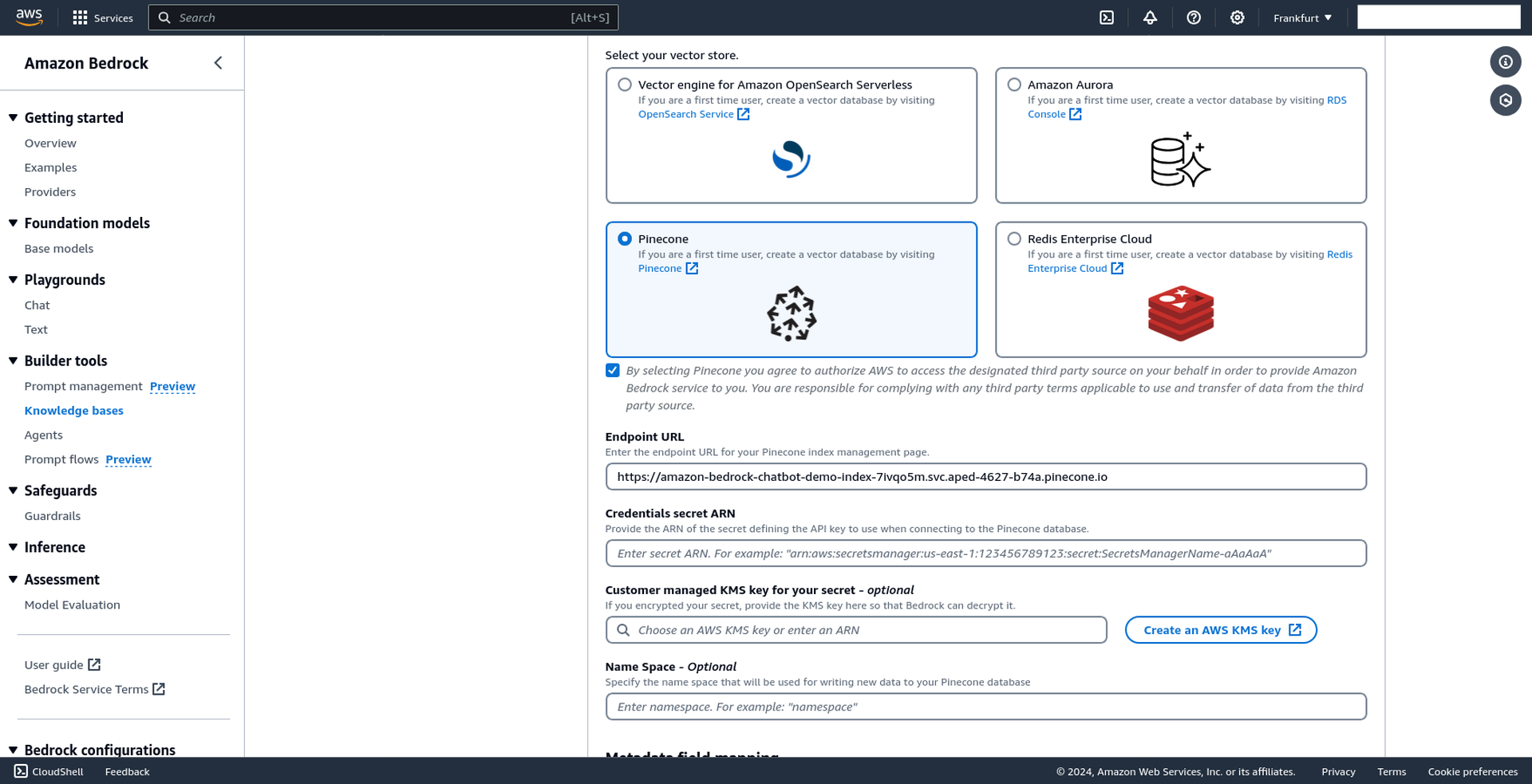Click the KMS key search field
This screenshot has width=1532, height=784.
856,630
